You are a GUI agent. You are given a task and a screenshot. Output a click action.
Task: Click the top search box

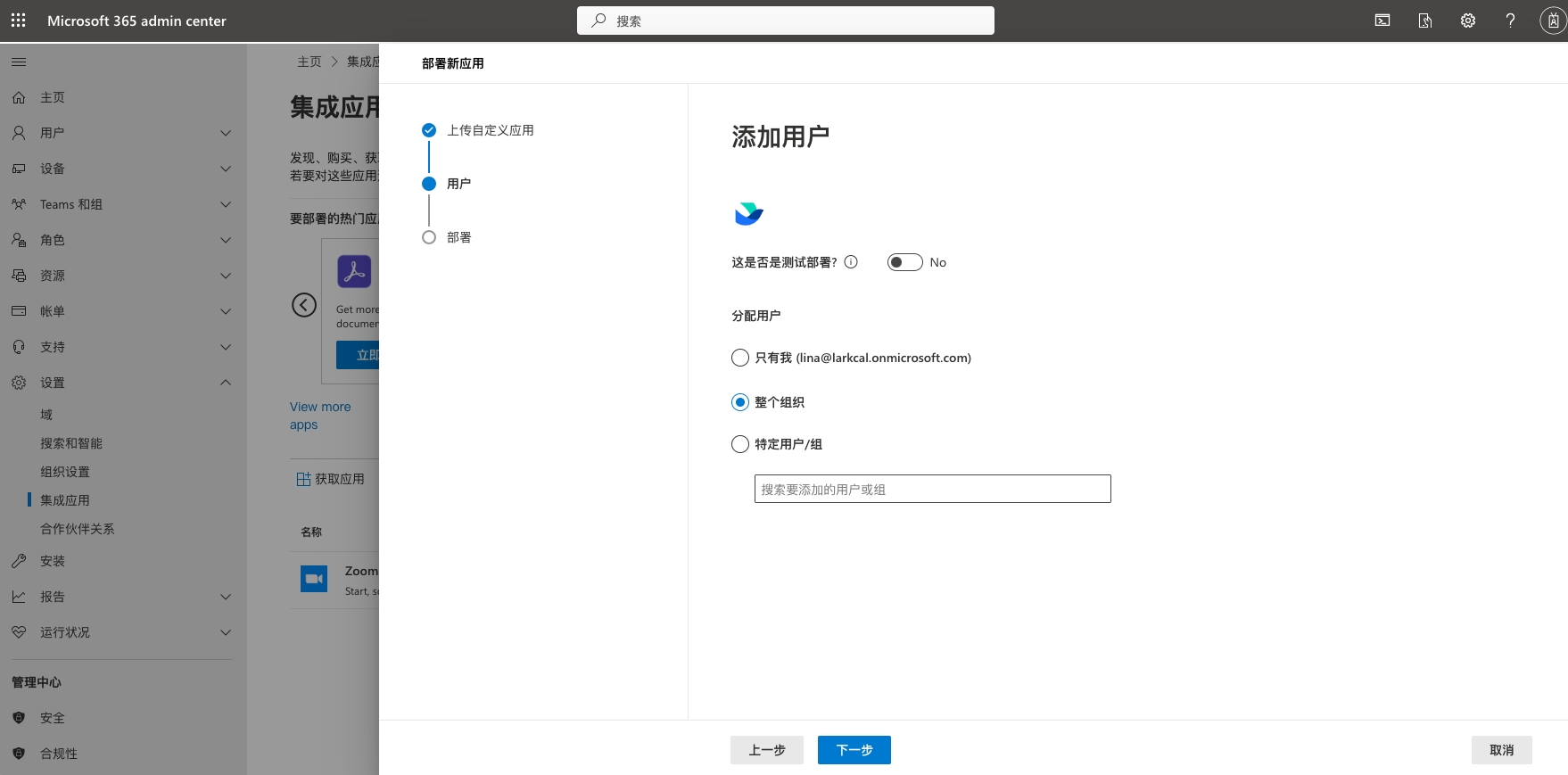click(x=786, y=21)
